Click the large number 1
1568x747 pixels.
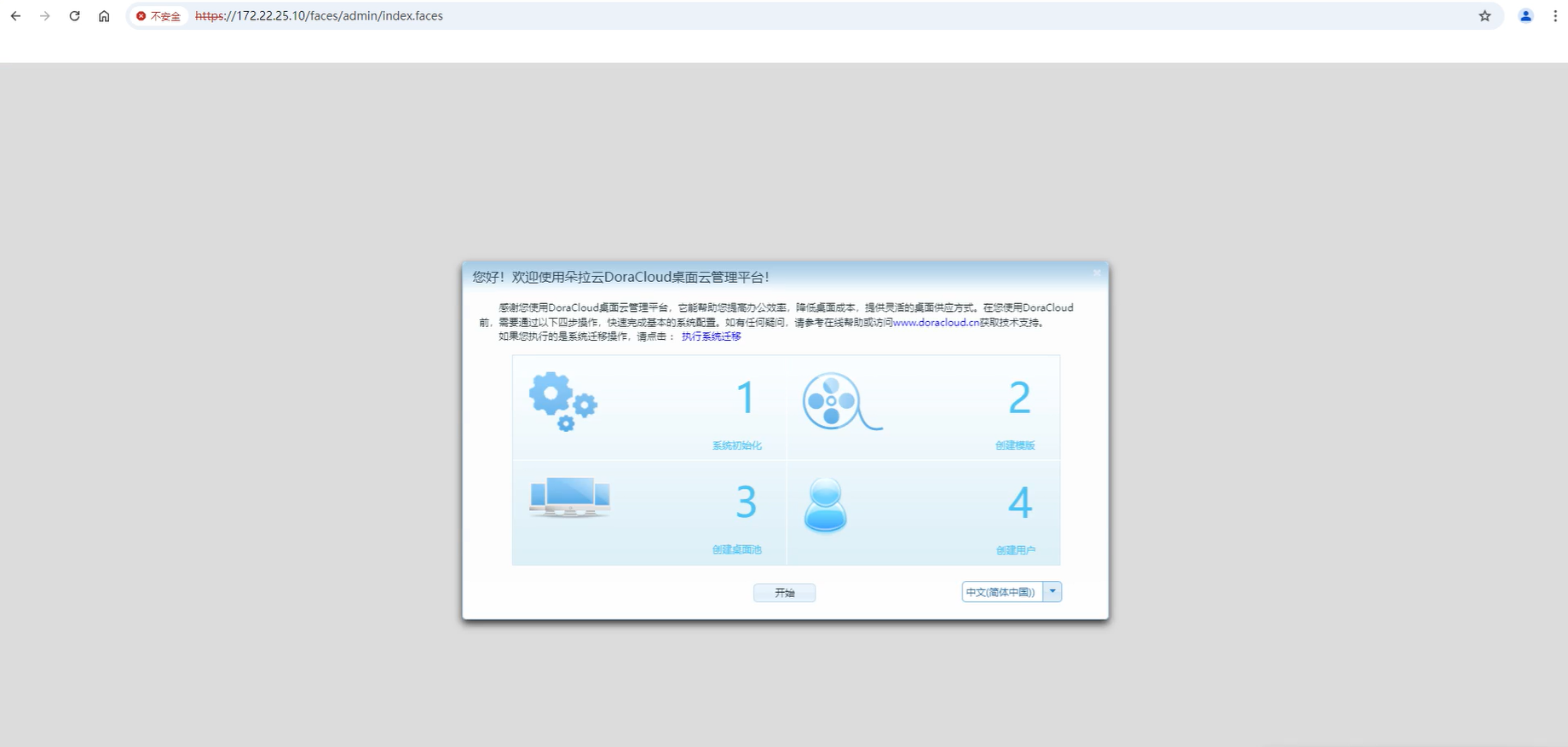coord(746,398)
